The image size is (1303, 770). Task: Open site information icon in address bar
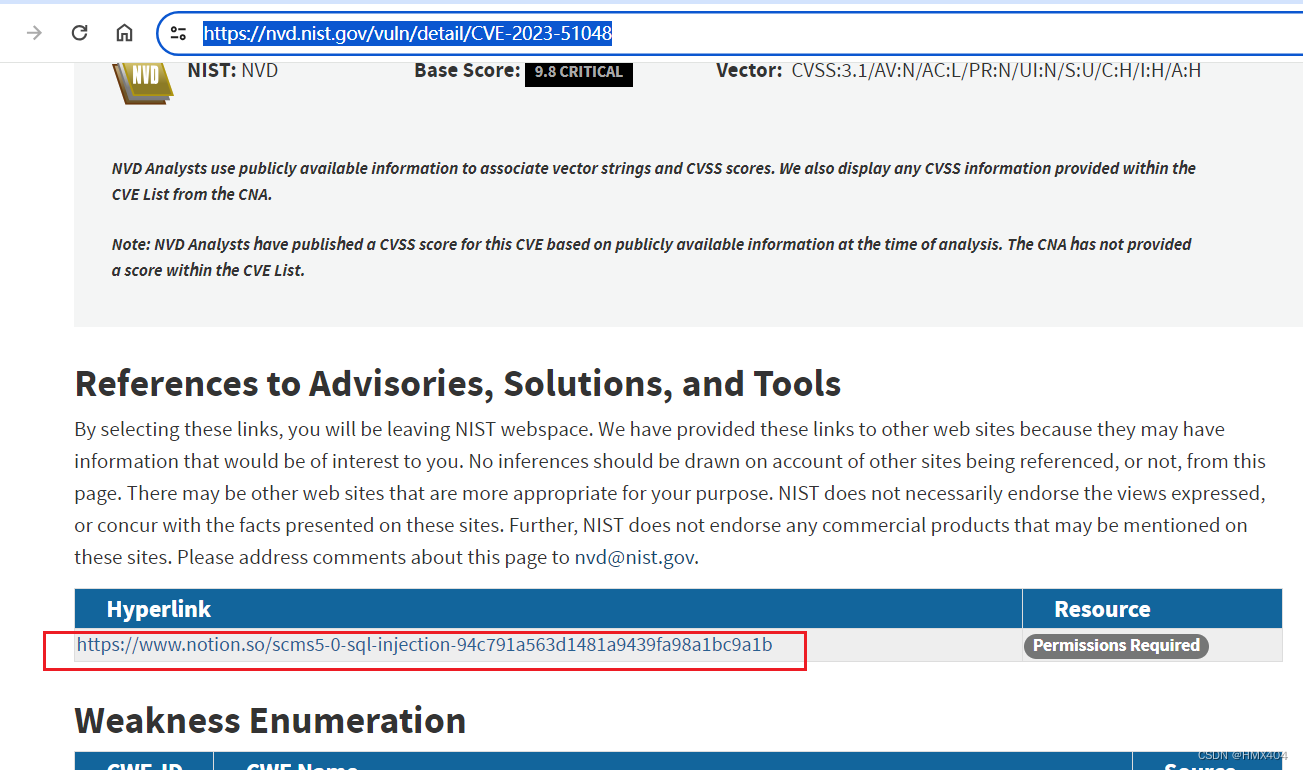(x=178, y=33)
